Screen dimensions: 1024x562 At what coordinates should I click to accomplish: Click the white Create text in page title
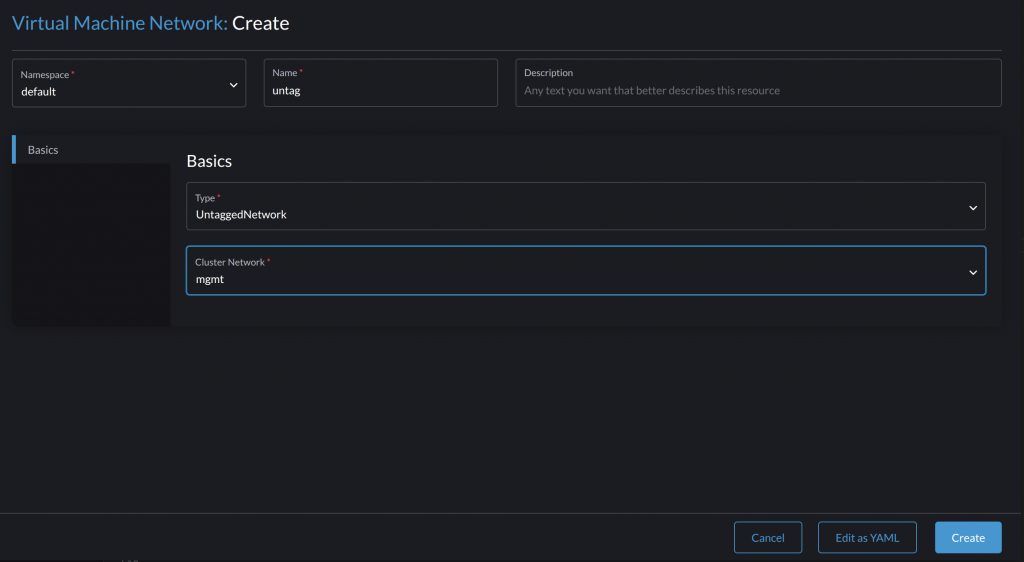pyautogui.click(x=261, y=23)
